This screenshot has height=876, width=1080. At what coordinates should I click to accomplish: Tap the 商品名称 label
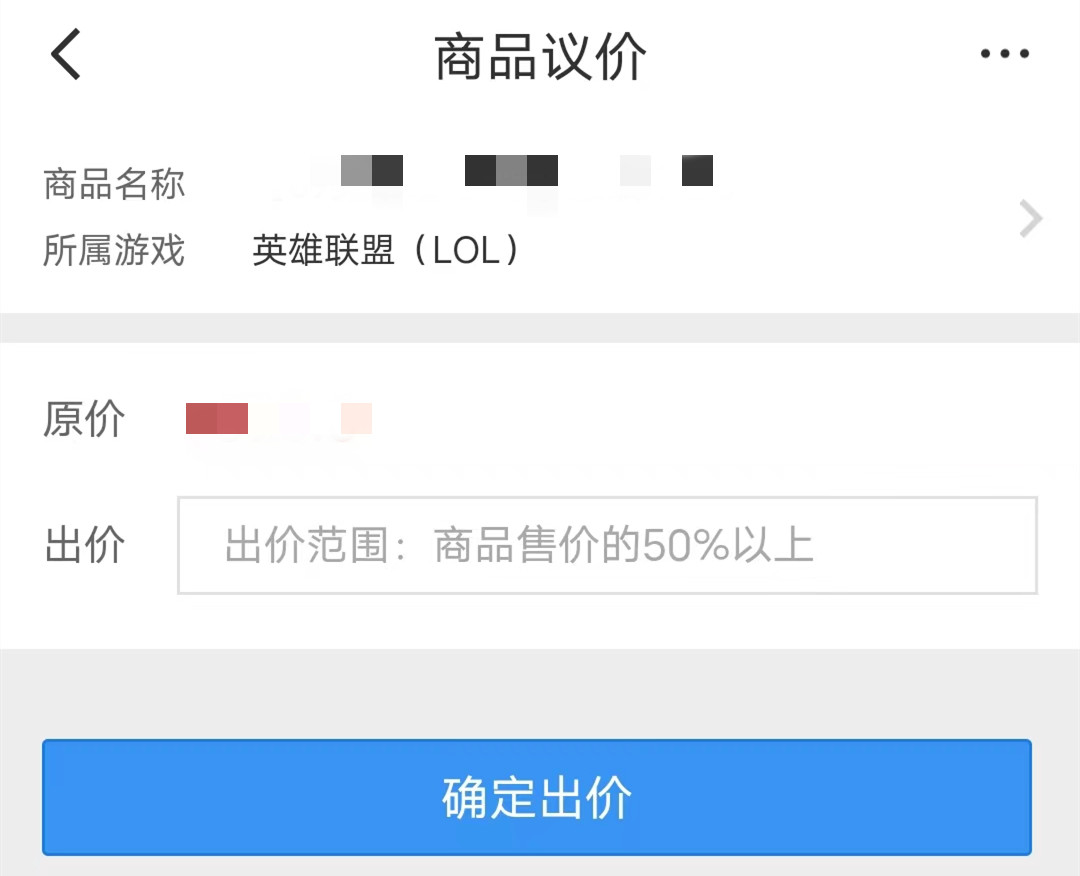pos(114,185)
